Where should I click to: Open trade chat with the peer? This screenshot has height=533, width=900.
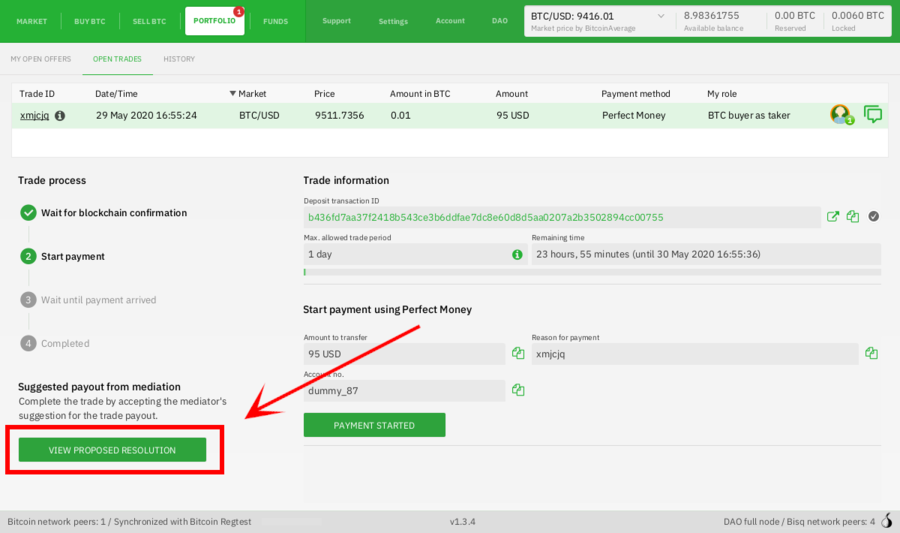(873, 115)
